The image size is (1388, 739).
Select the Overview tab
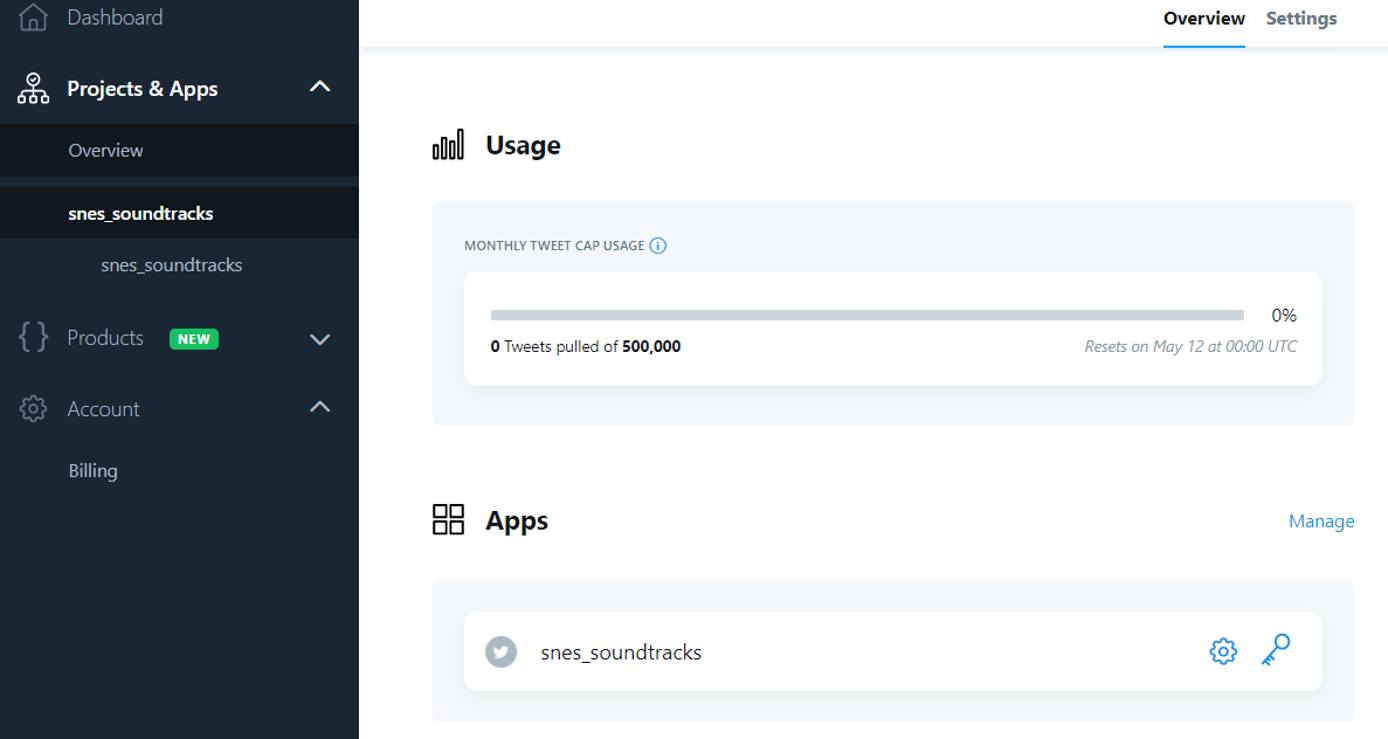(1204, 18)
